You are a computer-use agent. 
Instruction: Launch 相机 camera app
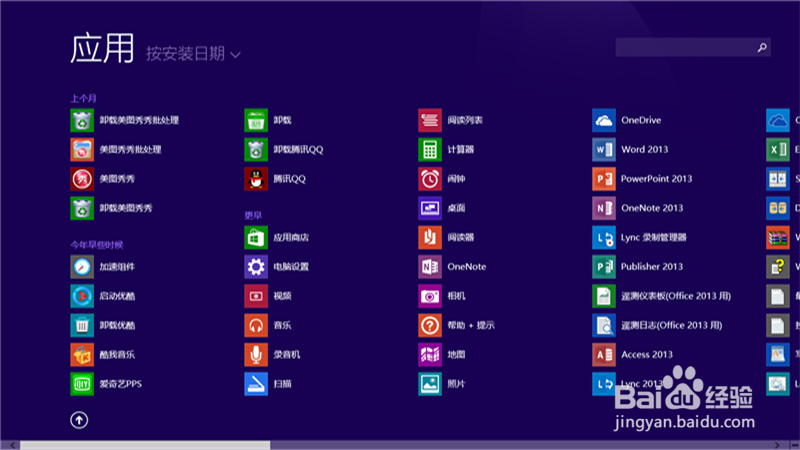(x=430, y=296)
